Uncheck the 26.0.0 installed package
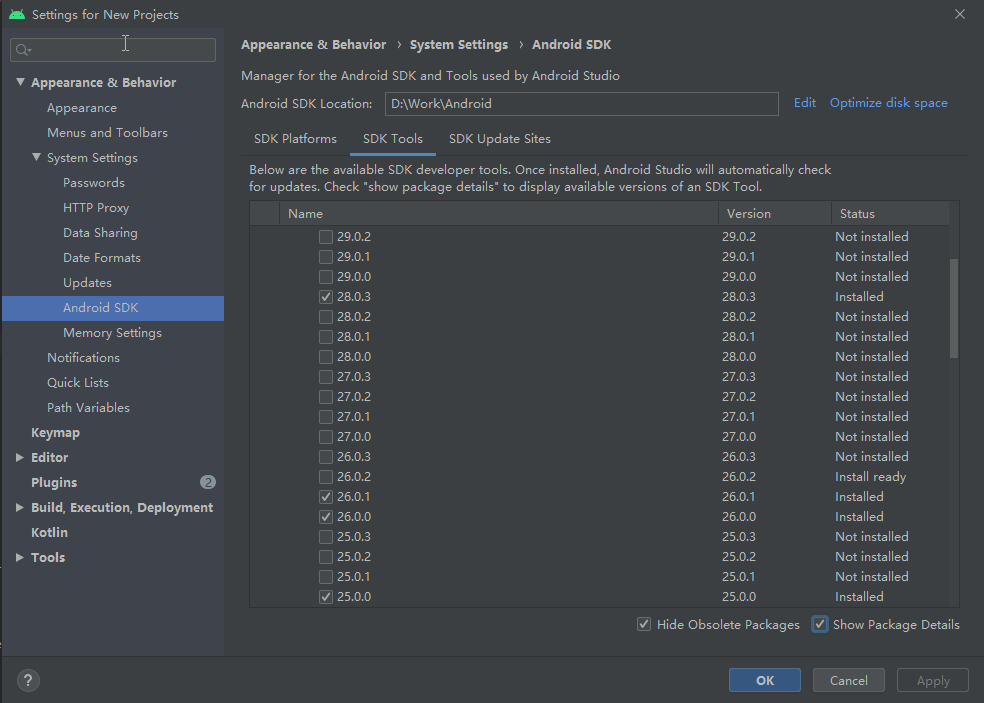The height and width of the screenshot is (703, 984). click(x=326, y=517)
